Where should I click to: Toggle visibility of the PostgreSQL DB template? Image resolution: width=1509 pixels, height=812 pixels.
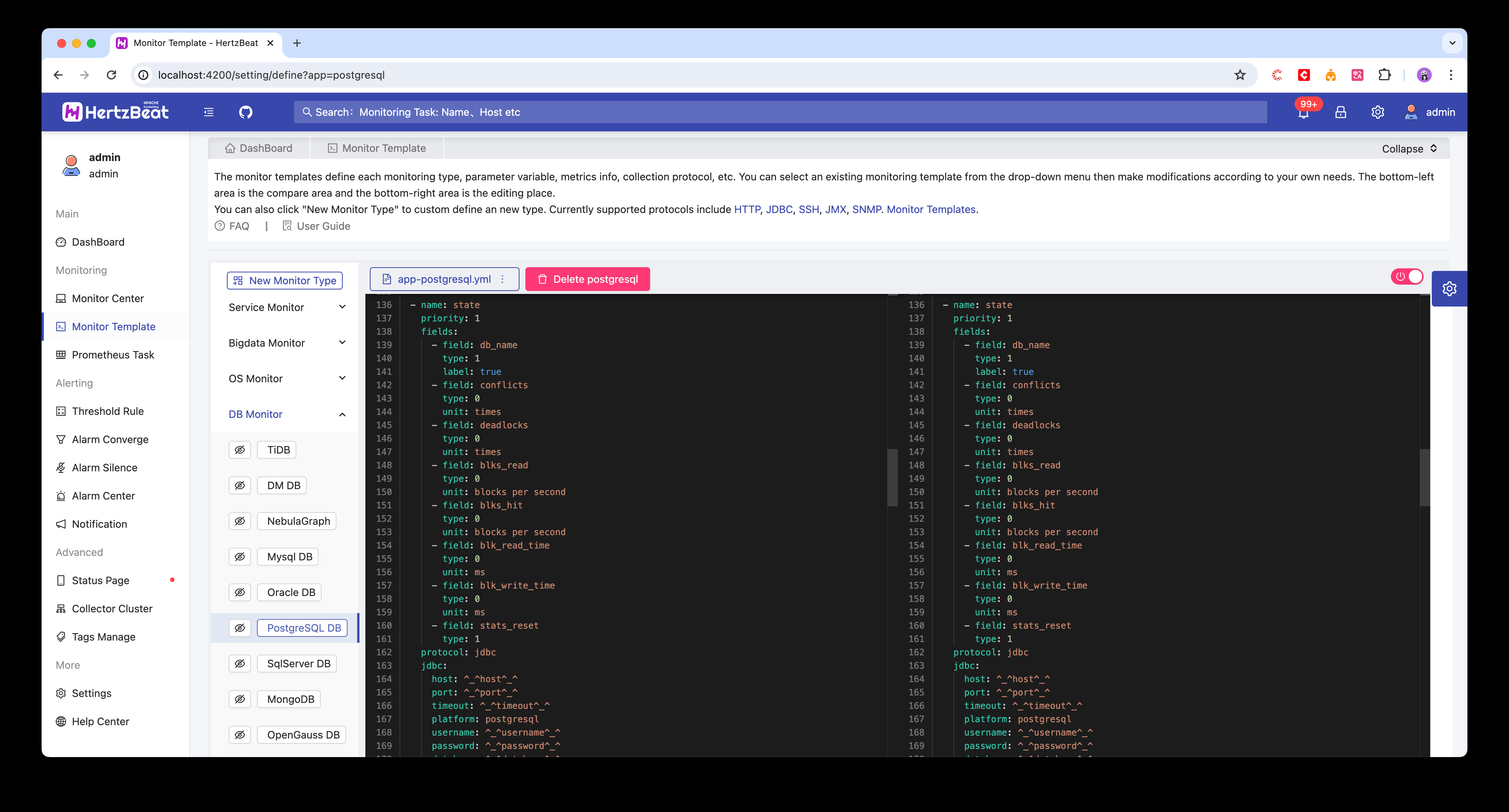click(x=239, y=628)
